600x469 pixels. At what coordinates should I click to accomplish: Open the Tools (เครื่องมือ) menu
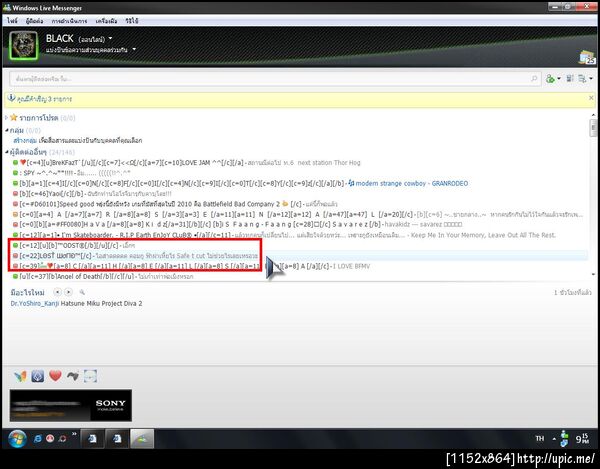(106, 21)
